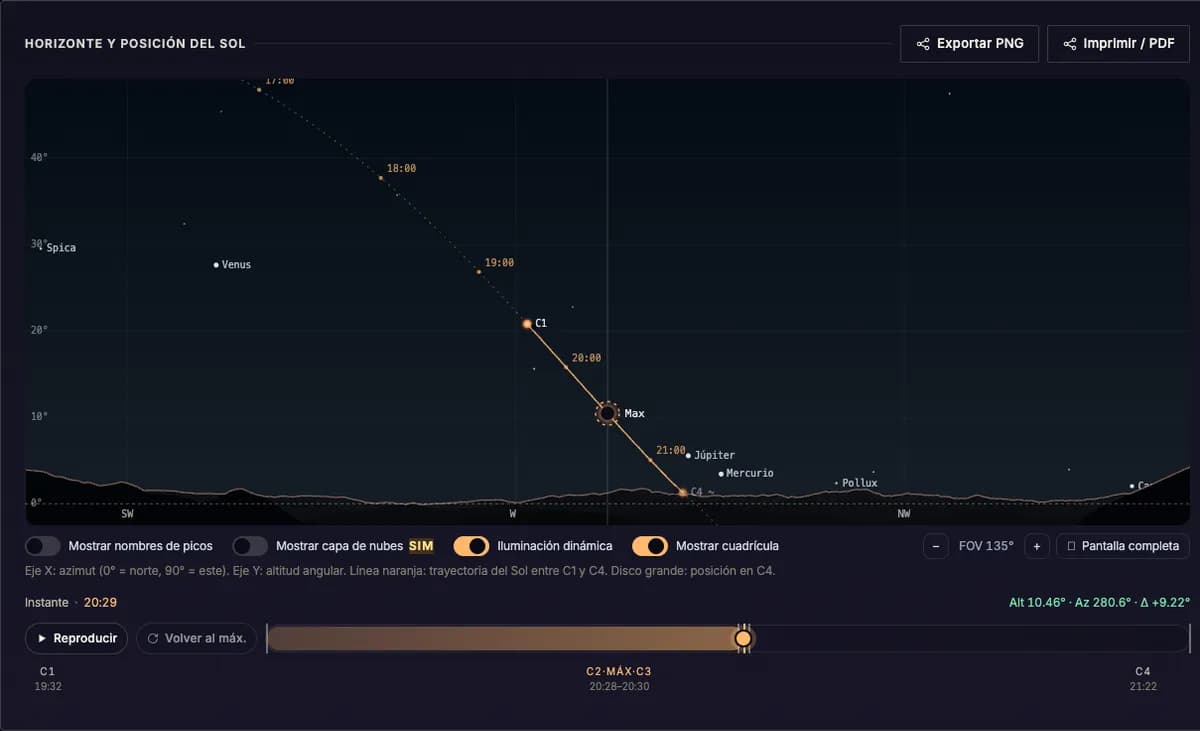This screenshot has width=1200, height=731.
Task: Click the fullscreen icon on Pantalla completa
Action: tap(1071, 546)
